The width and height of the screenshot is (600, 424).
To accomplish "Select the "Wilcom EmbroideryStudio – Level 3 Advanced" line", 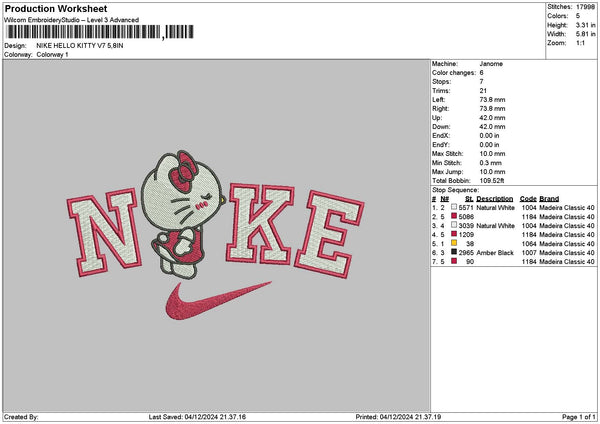I will pos(72,20).
